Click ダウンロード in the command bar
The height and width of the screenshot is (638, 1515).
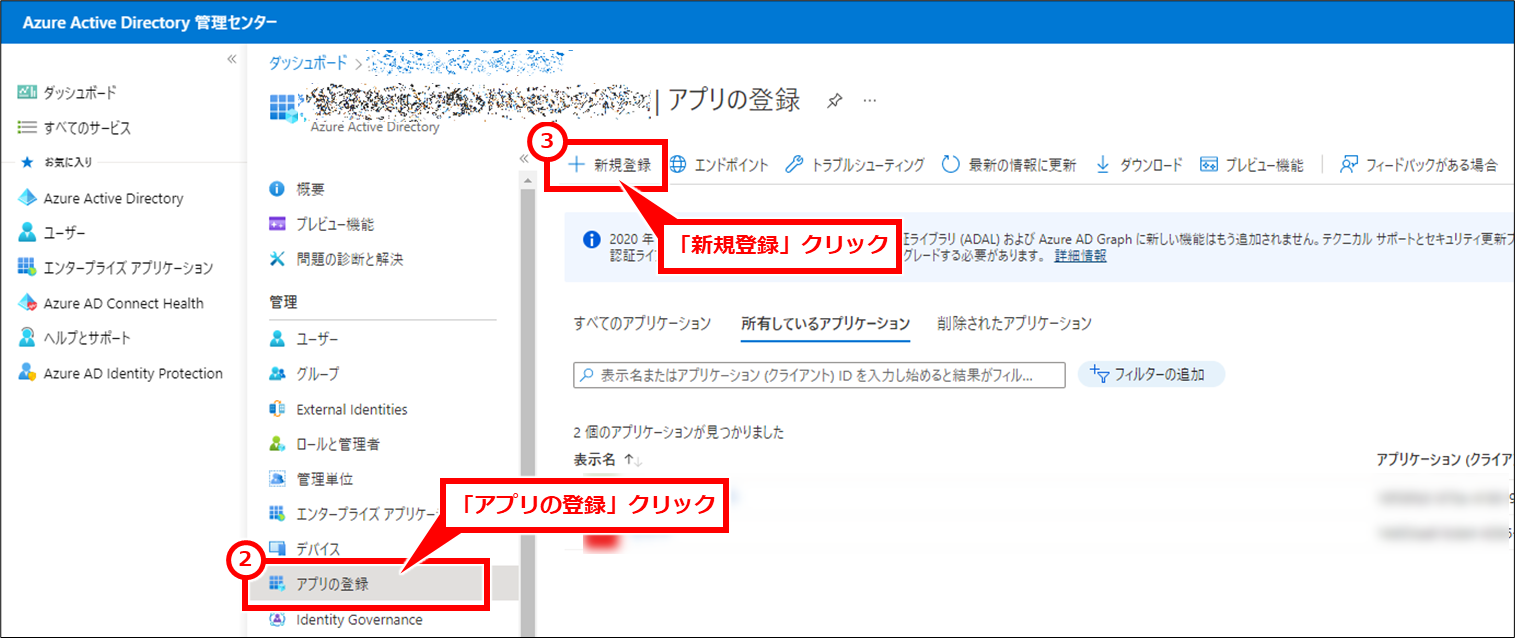[x=1139, y=165]
